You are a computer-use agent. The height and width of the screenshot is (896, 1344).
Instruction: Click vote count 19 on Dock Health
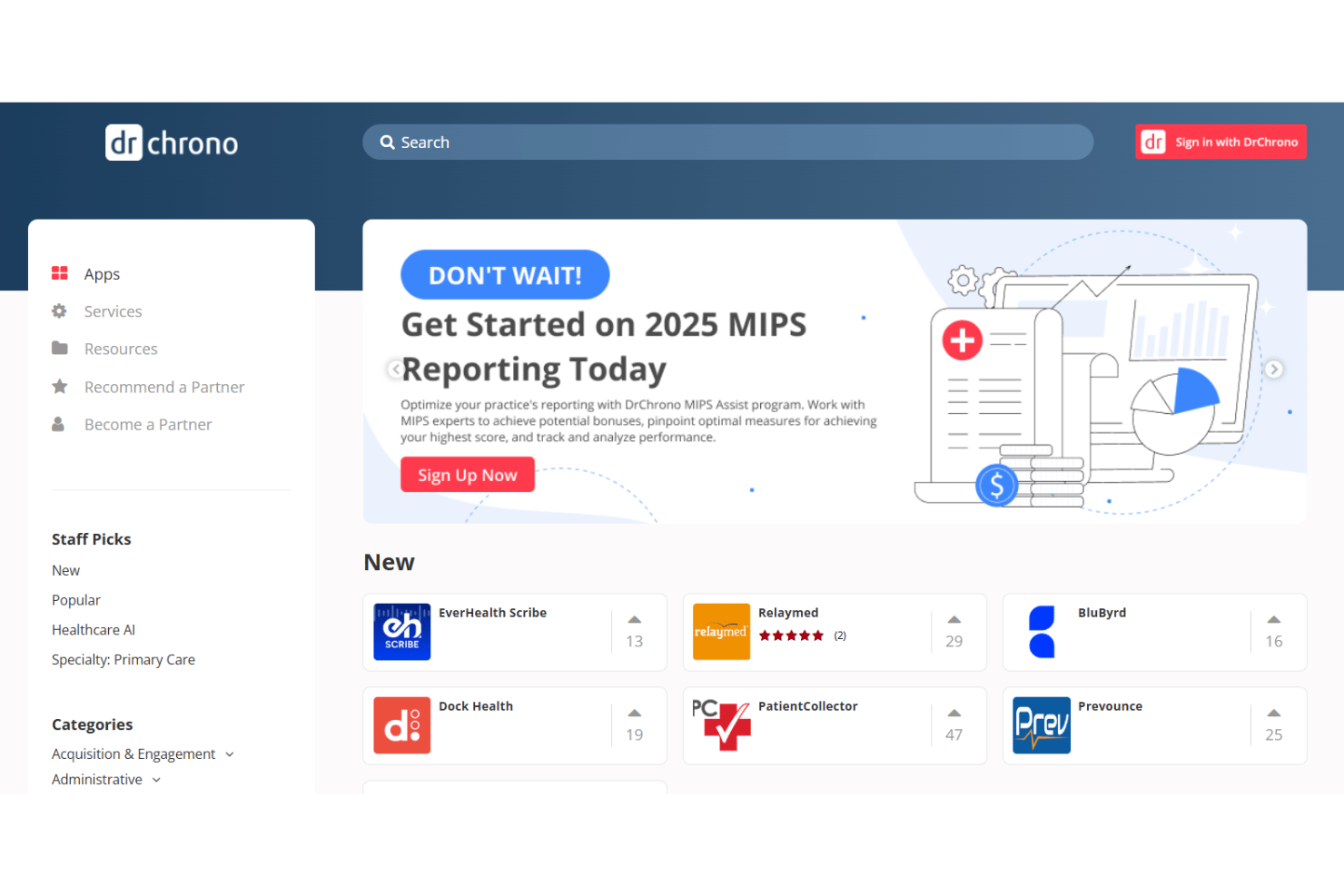click(634, 734)
